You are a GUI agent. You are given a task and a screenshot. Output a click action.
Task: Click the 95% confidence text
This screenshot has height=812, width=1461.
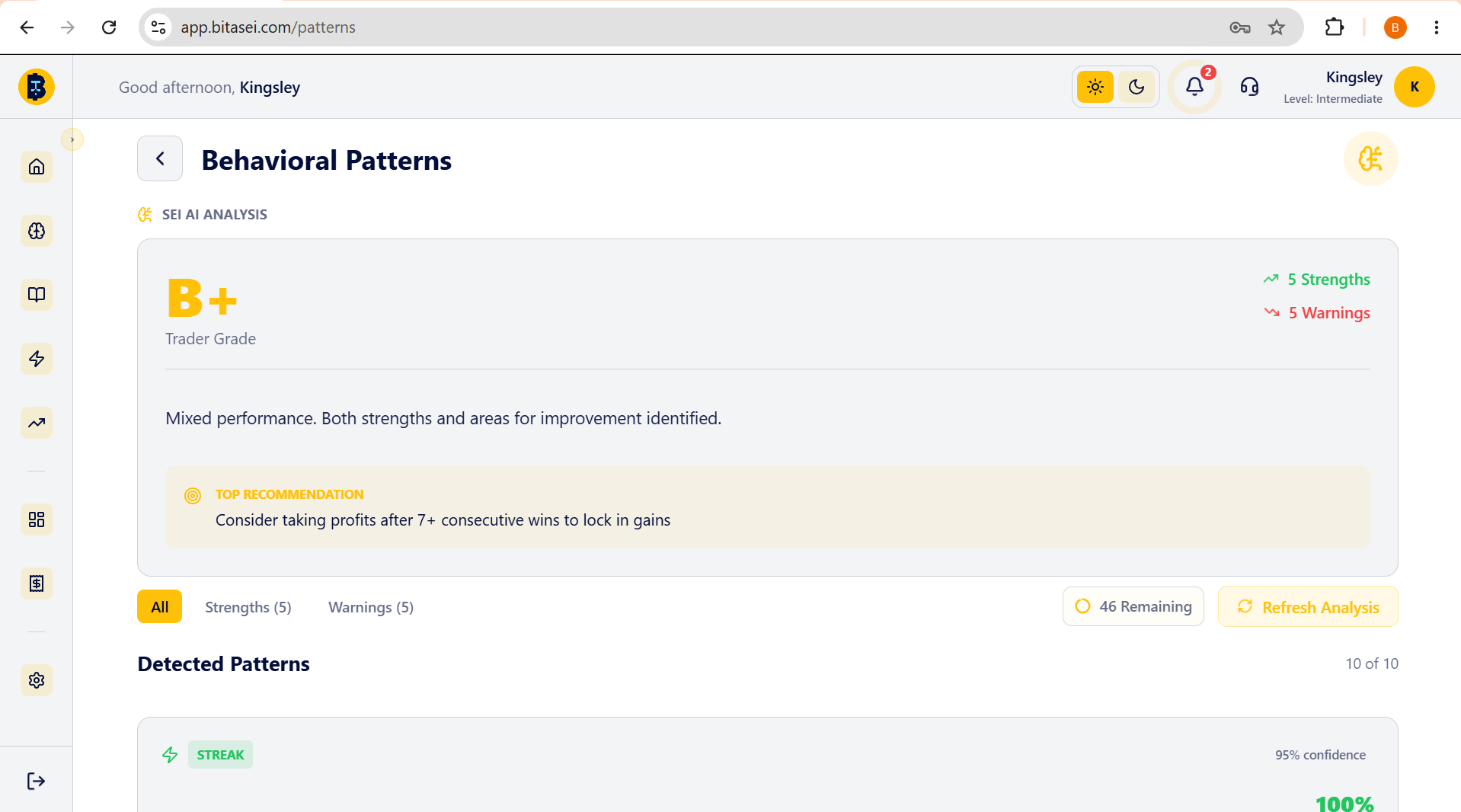(x=1320, y=755)
